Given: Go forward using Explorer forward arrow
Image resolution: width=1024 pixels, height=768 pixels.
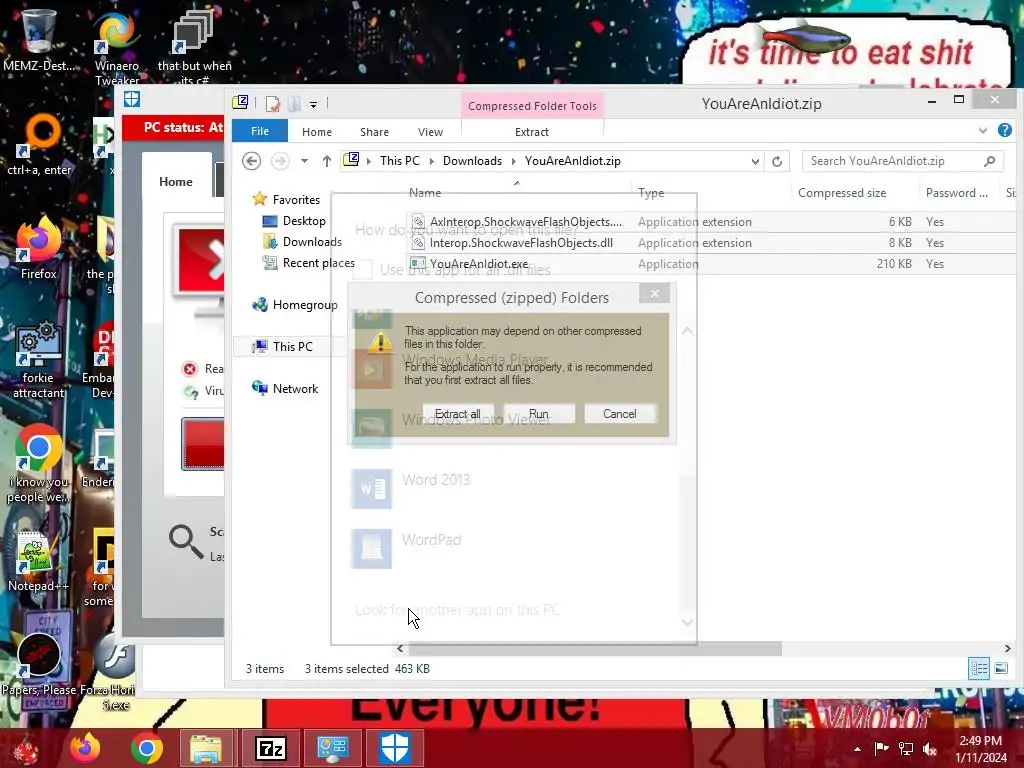Looking at the screenshot, I should [280, 161].
